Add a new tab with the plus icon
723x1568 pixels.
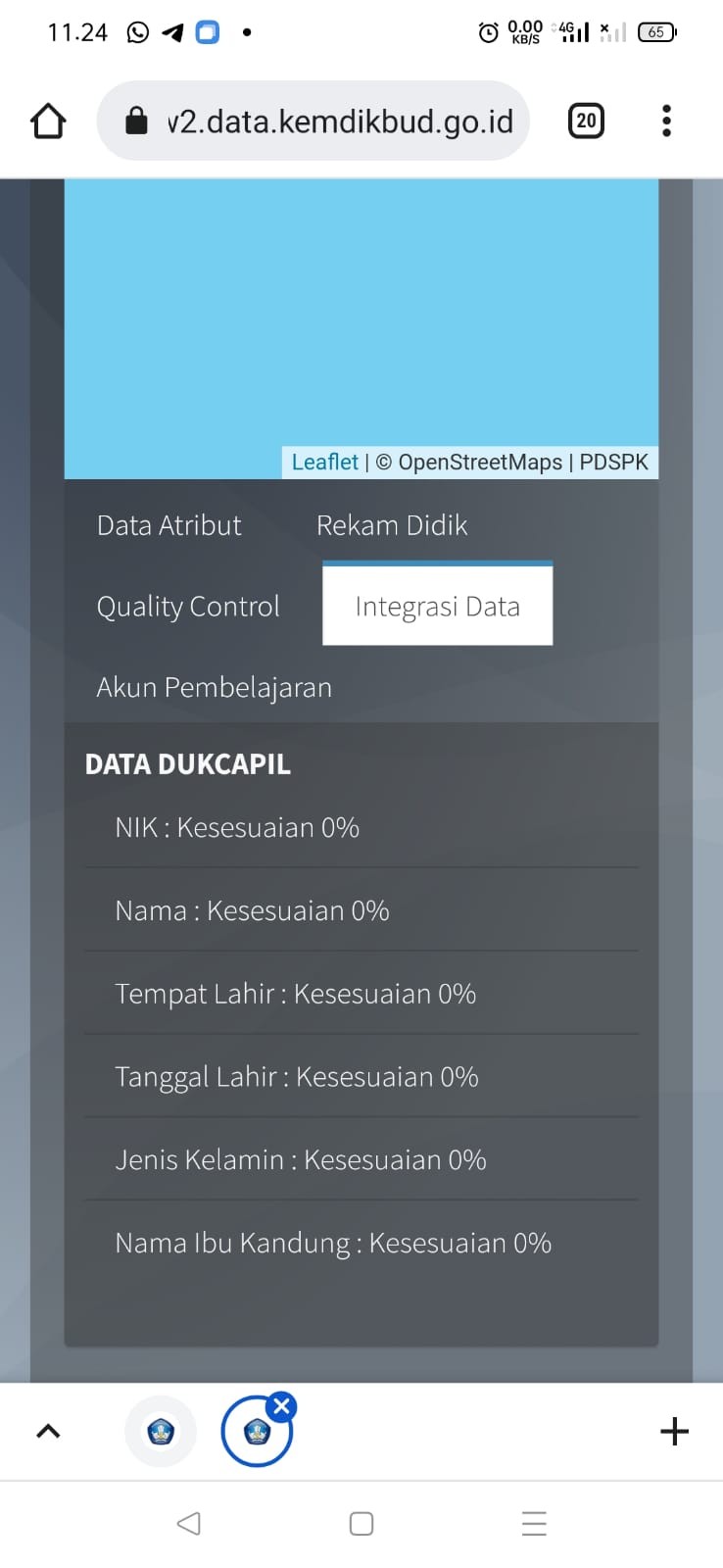[674, 1432]
